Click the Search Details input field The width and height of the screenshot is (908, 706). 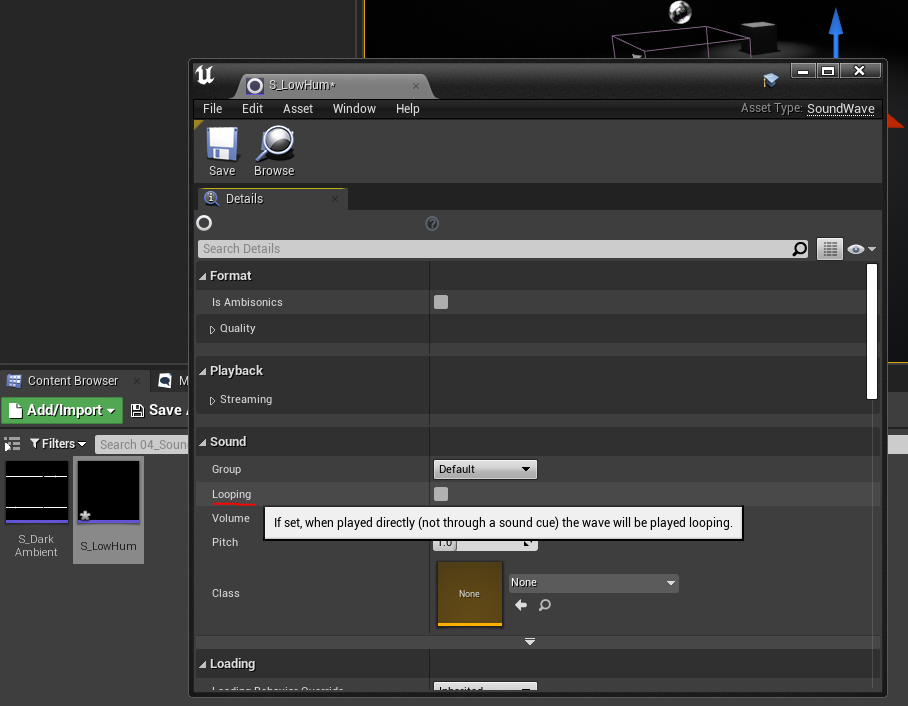tap(495, 249)
